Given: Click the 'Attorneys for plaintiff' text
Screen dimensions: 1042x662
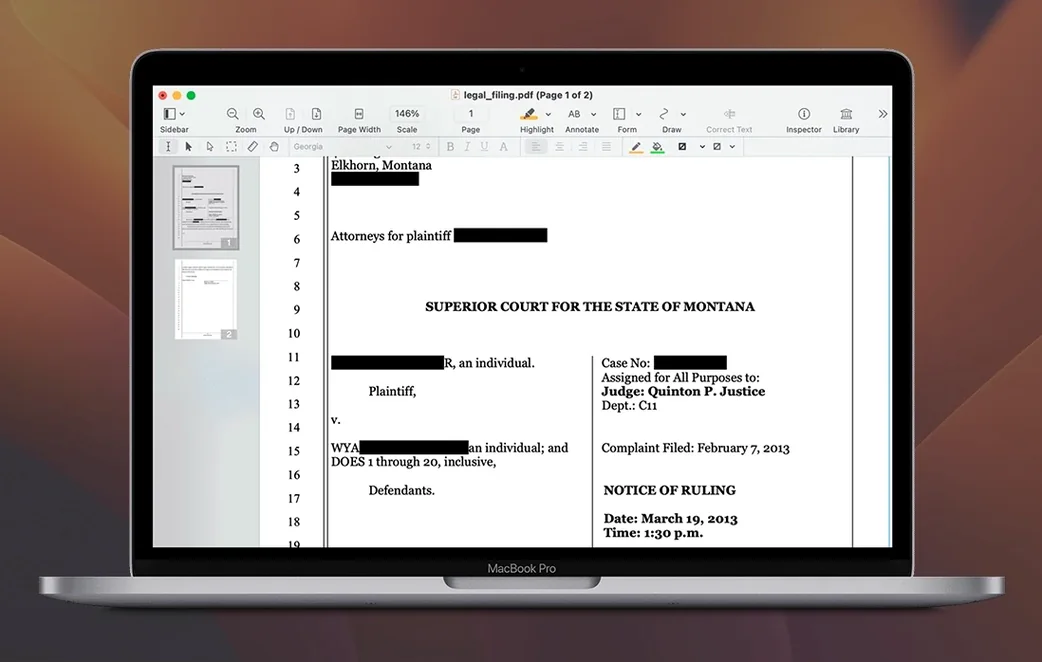Looking at the screenshot, I should (x=391, y=236).
